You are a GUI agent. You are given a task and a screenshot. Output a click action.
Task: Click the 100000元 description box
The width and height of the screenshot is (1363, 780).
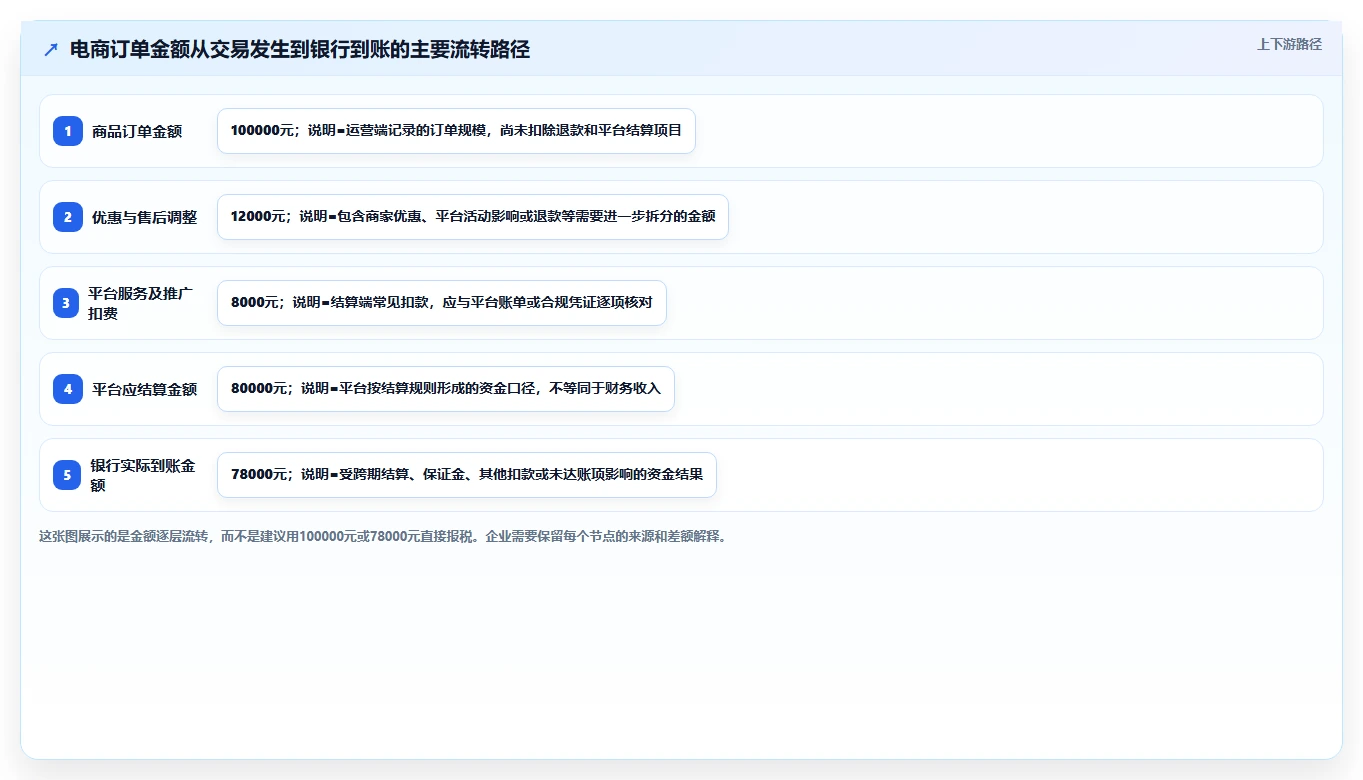point(456,131)
